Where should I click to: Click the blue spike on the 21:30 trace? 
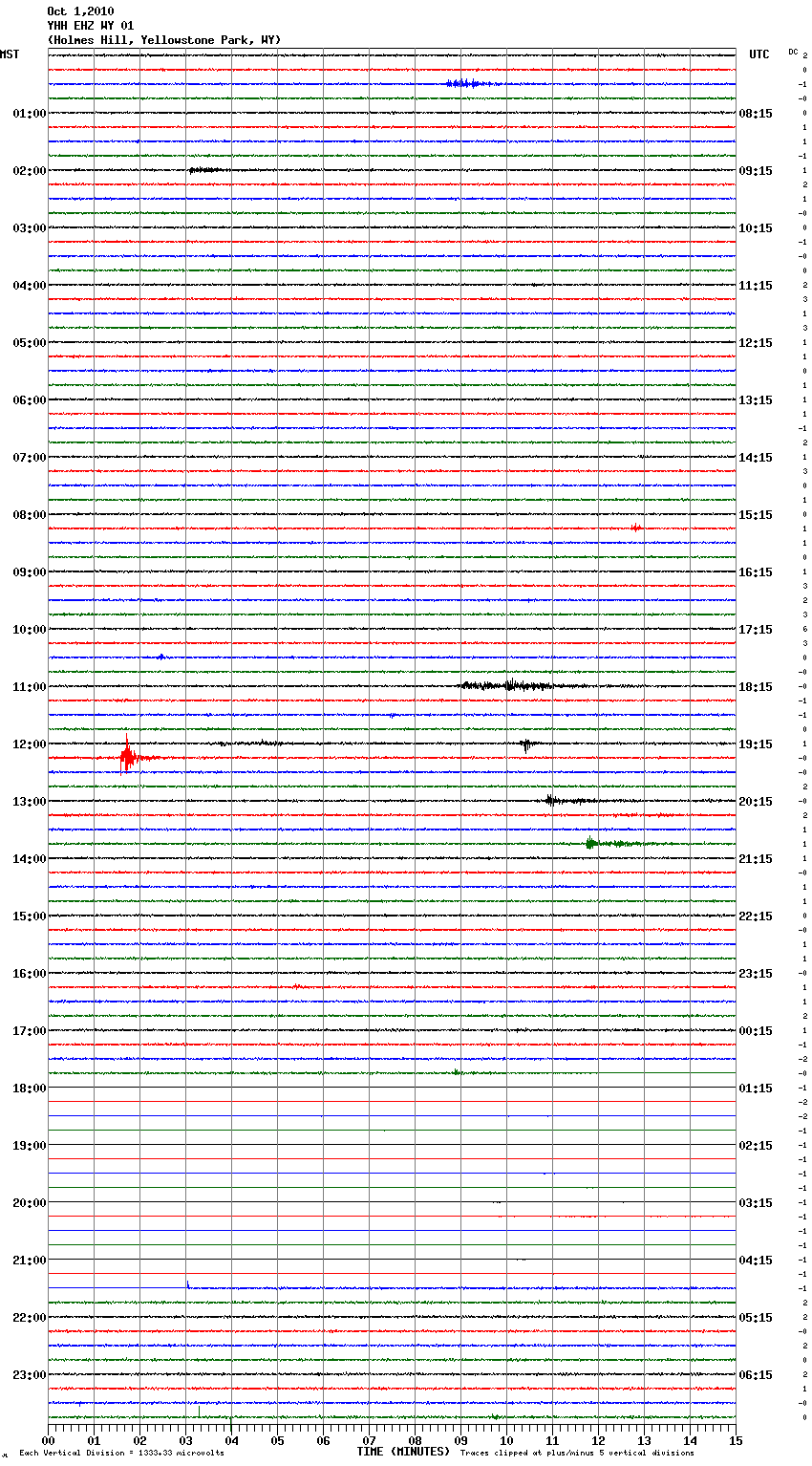point(188,1284)
